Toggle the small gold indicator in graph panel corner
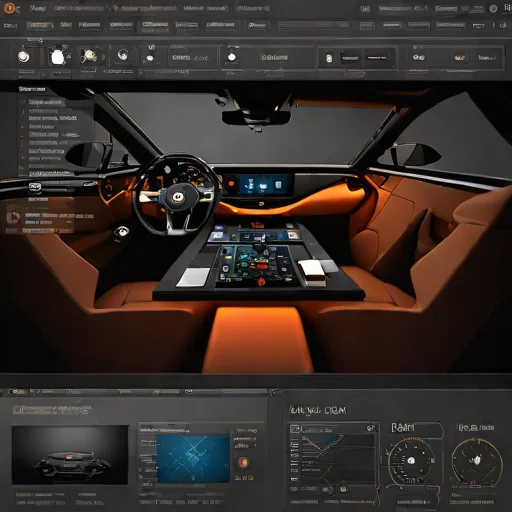512x512 pixels. (x=371, y=428)
